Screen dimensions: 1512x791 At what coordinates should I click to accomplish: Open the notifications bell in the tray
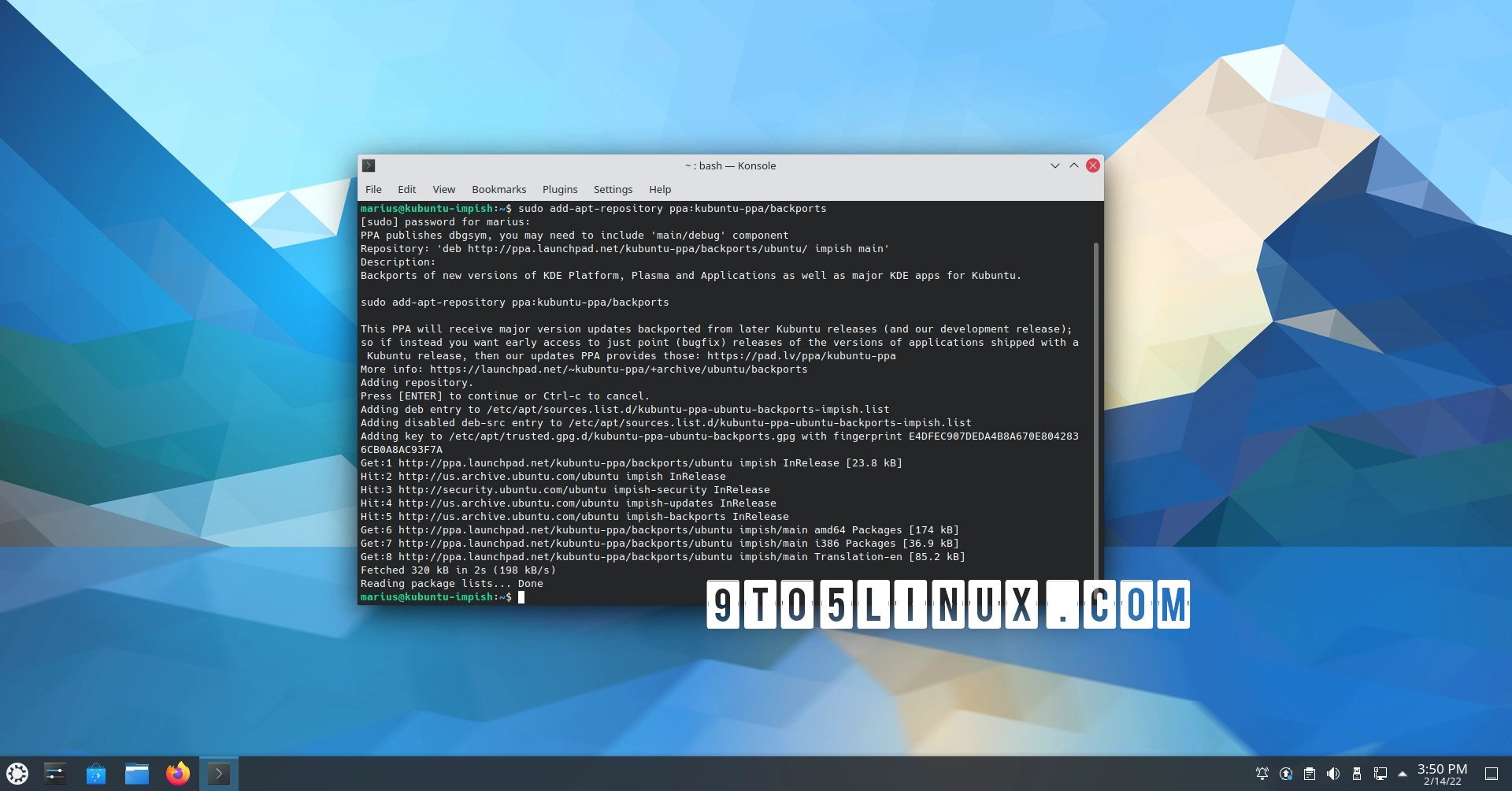pyautogui.click(x=1262, y=774)
